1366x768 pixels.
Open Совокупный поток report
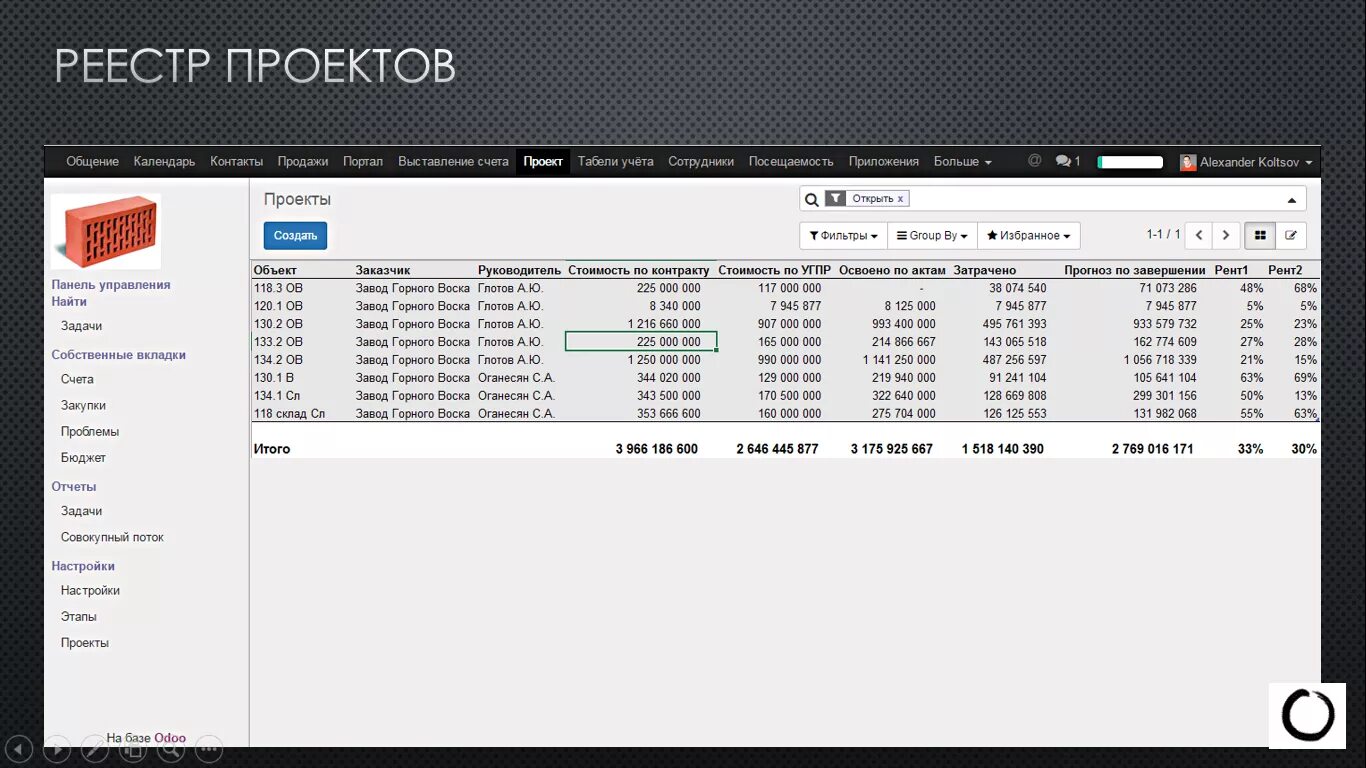coord(112,537)
